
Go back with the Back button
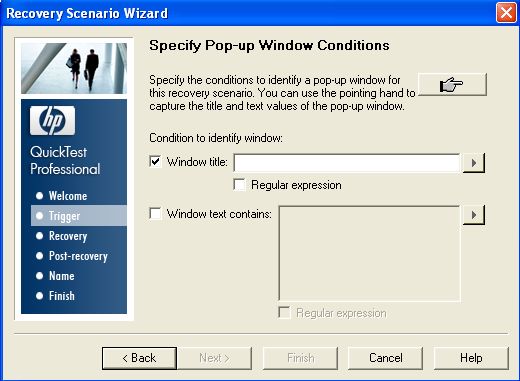coord(139,358)
